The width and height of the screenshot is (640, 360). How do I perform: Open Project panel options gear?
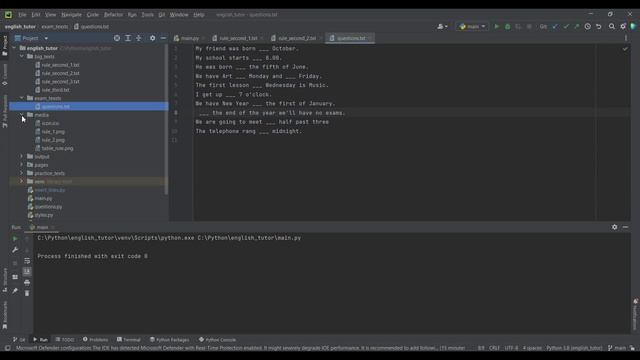(x=152, y=38)
